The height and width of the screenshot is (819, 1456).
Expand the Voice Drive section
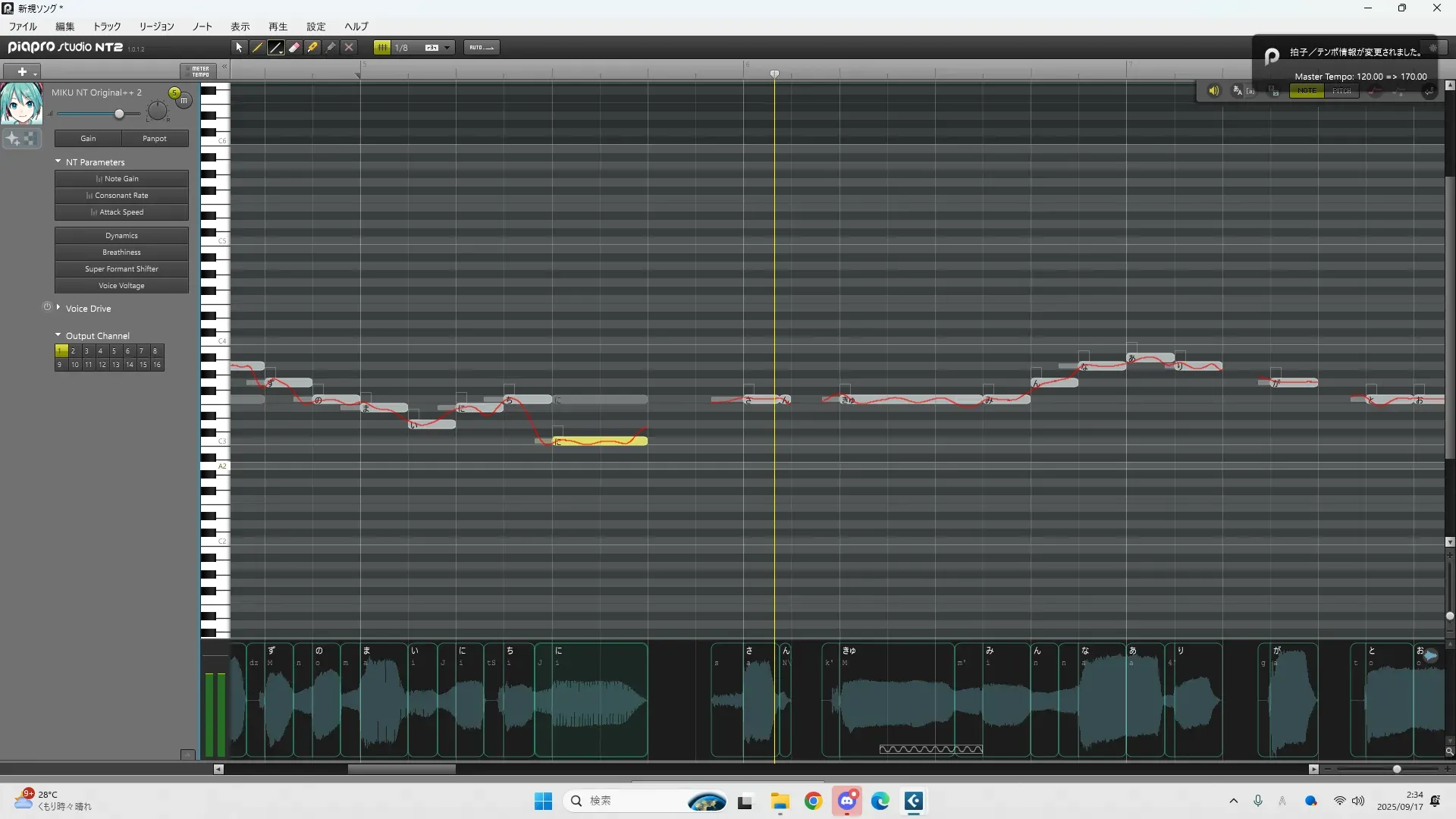click(x=58, y=307)
